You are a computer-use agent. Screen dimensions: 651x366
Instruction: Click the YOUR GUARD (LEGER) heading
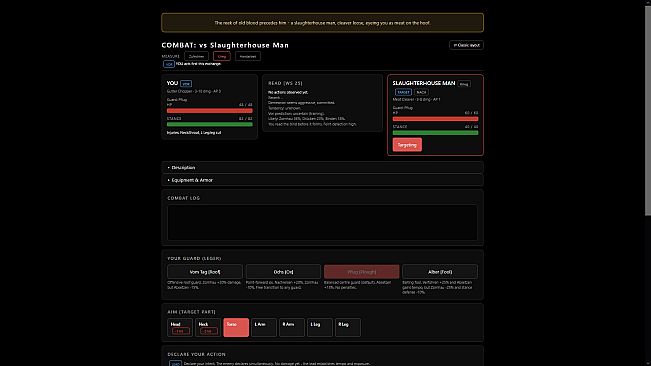coord(194,259)
